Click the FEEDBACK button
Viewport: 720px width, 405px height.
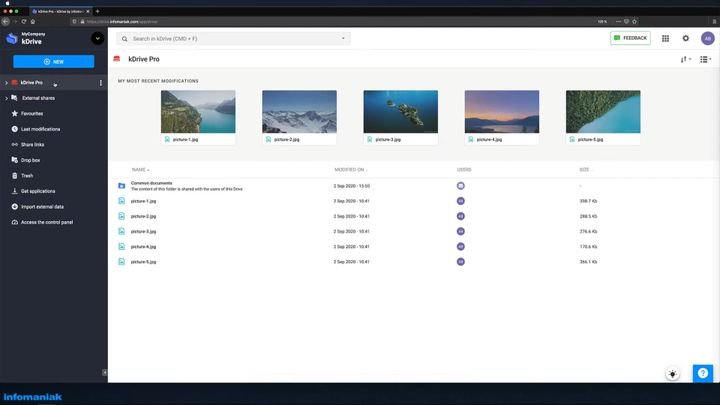point(630,38)
